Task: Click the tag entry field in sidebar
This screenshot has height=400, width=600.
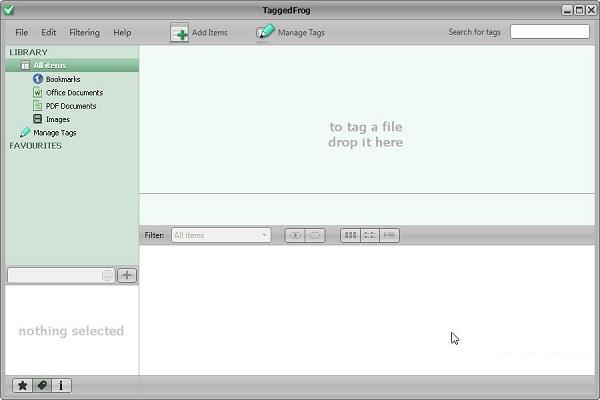Action: coord(61,276)
